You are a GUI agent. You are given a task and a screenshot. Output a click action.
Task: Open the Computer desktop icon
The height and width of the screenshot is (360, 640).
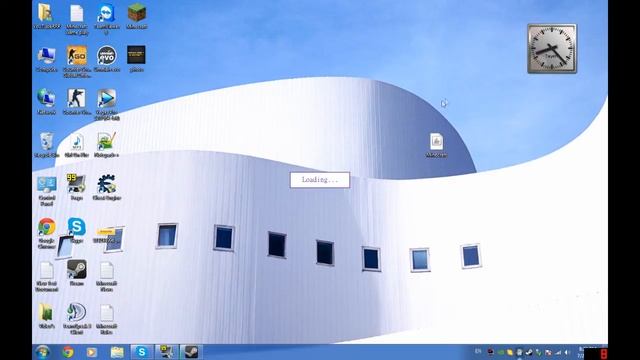point(47,59)
